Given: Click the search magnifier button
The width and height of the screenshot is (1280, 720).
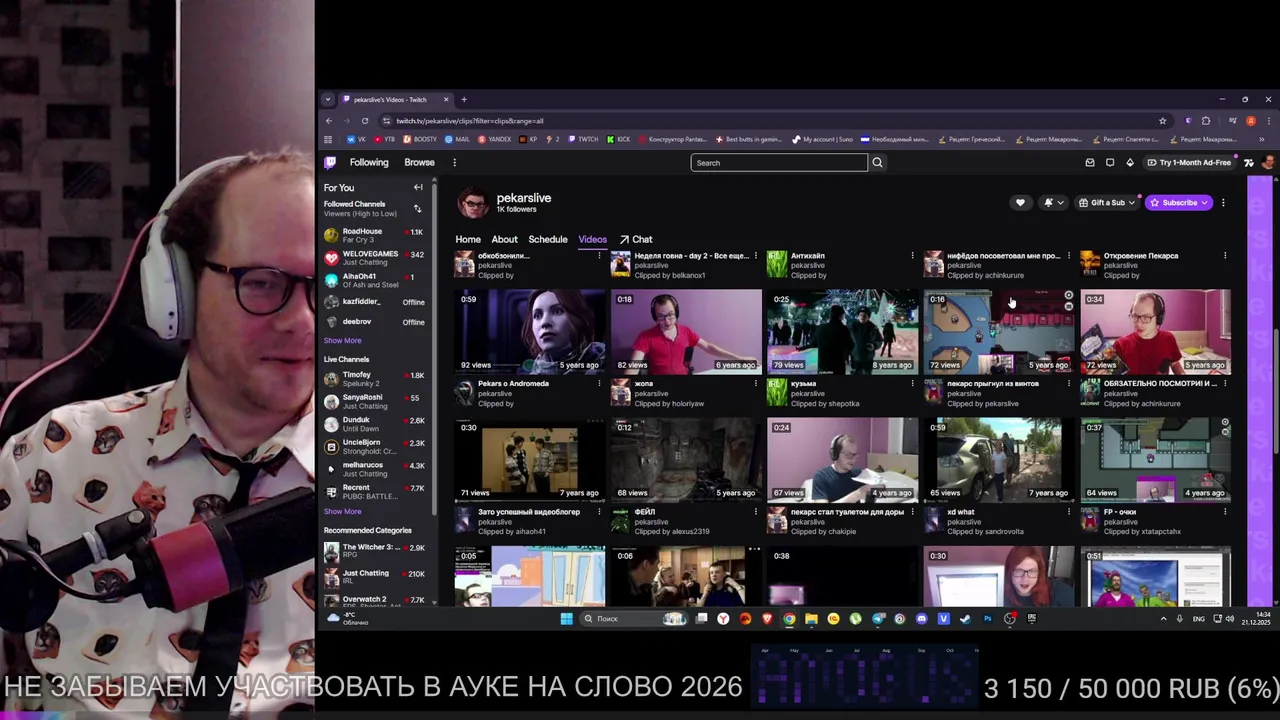Looking at the screenshot, I should [877, 162].
